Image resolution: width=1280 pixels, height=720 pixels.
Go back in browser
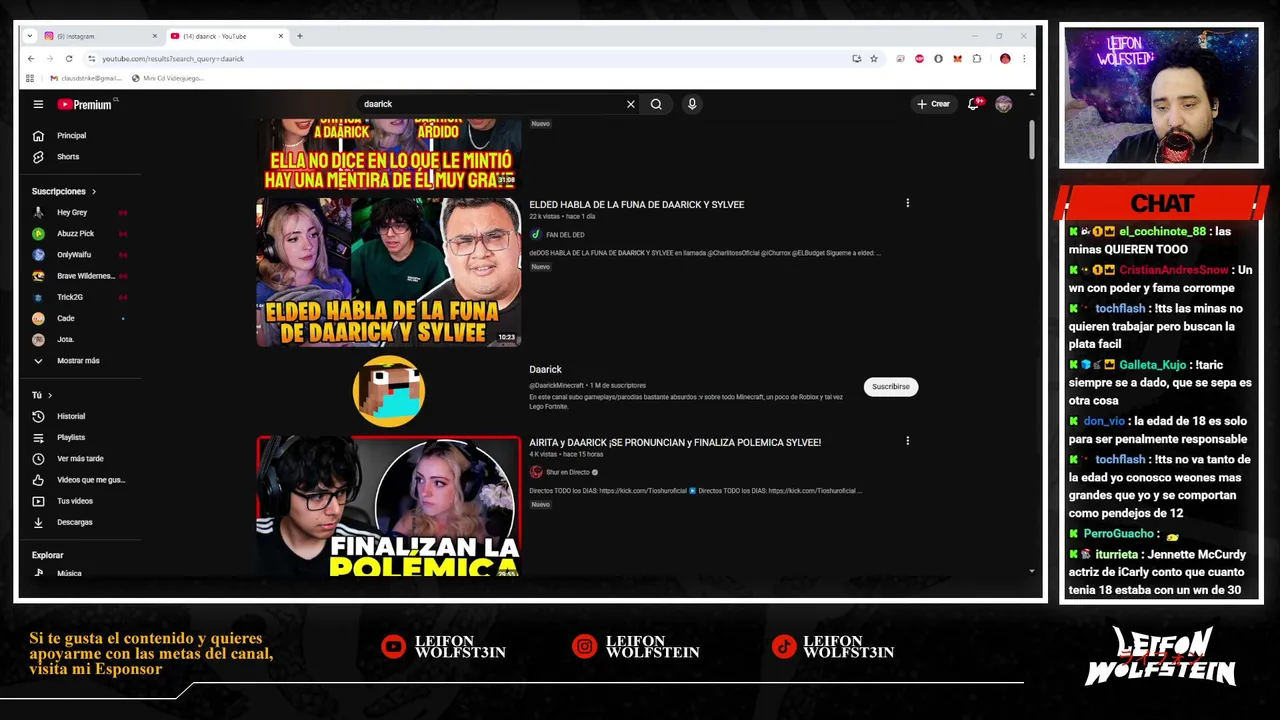(x=31, y=59)
